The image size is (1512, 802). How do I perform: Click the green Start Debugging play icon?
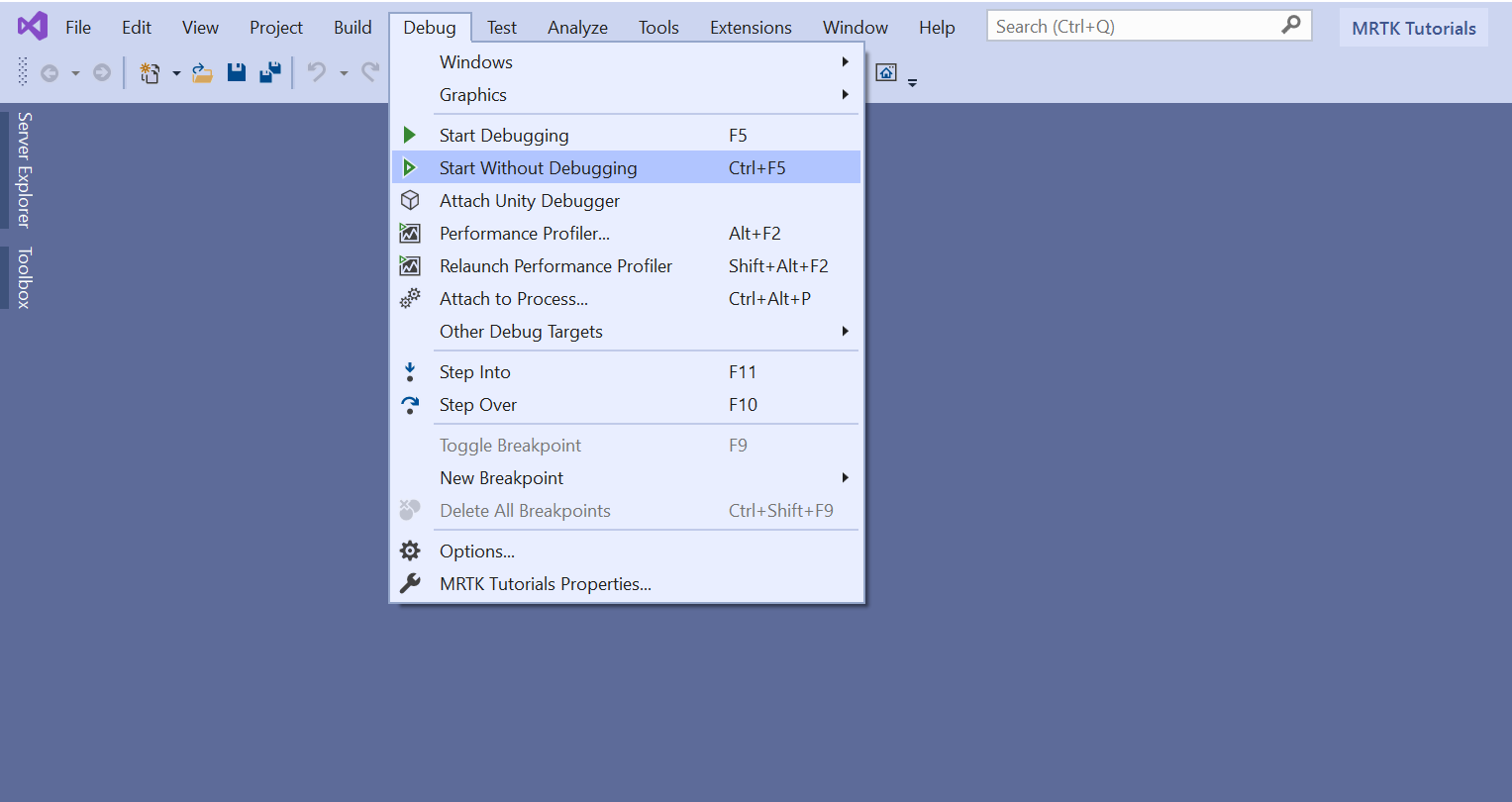[x=410, y=135]
